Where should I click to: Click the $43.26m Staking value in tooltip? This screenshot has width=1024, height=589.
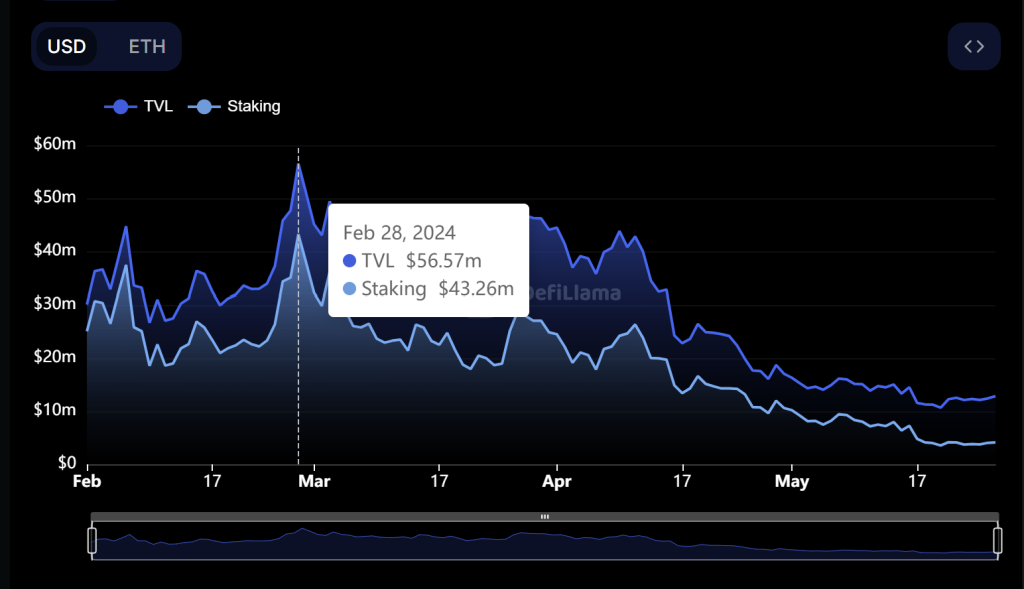pos(476,290)
